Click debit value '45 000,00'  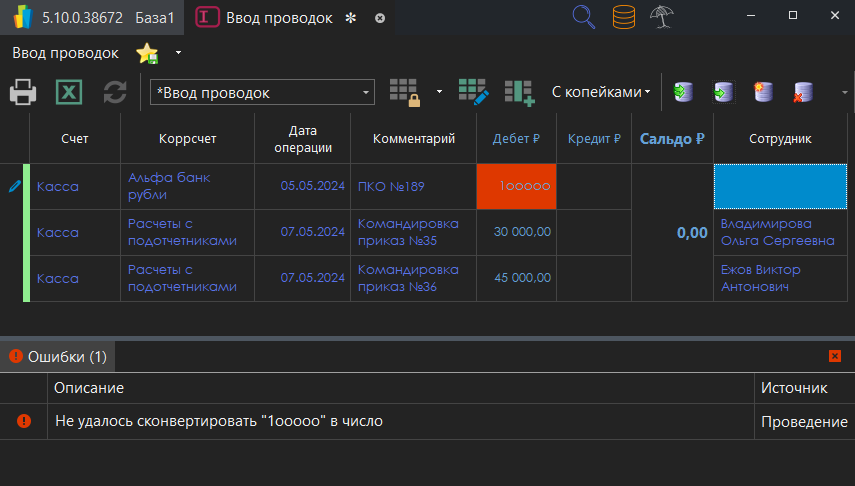[516, 278]
